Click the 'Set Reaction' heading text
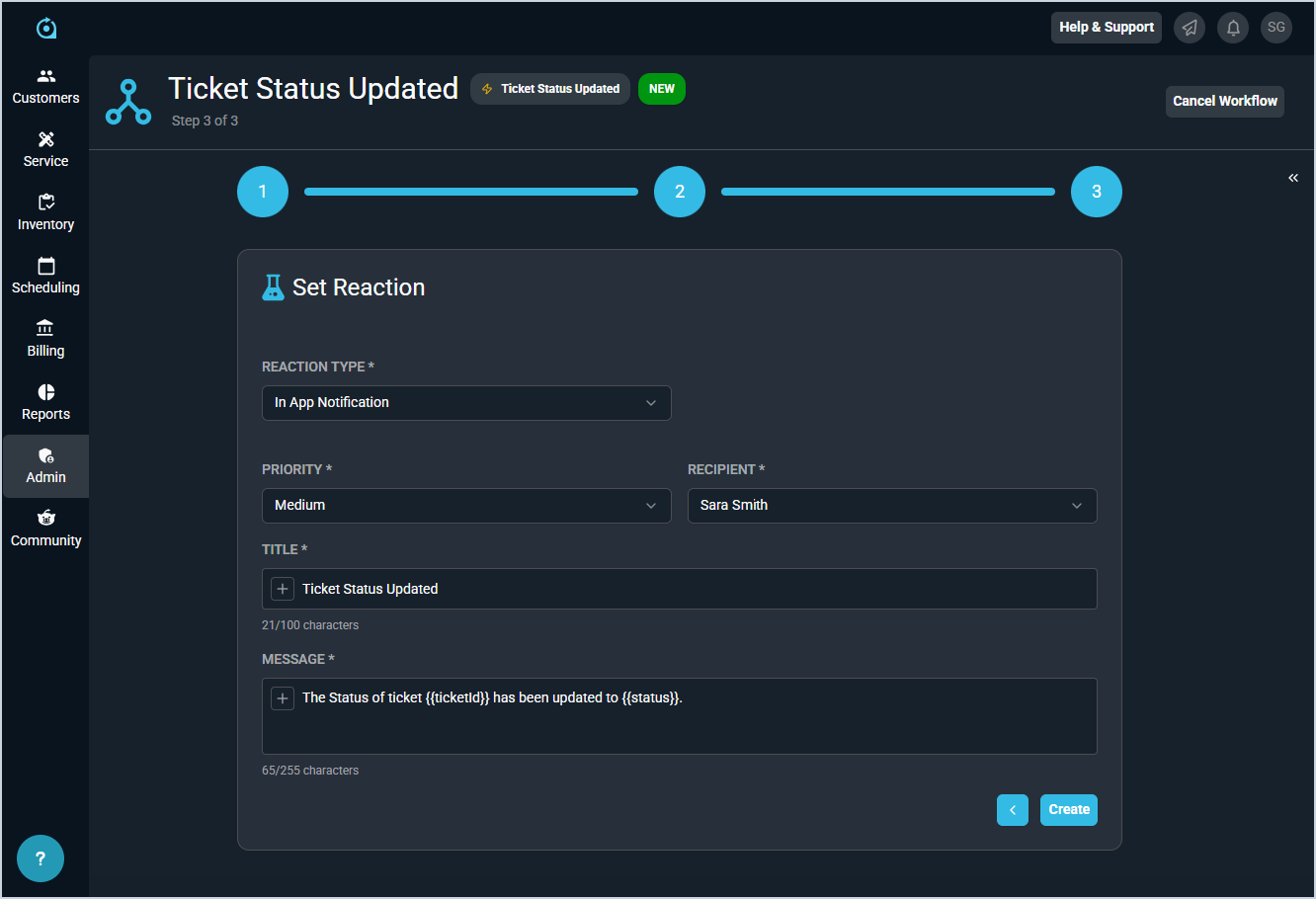The image size is (1316, 899). click(x=359, y=287)
